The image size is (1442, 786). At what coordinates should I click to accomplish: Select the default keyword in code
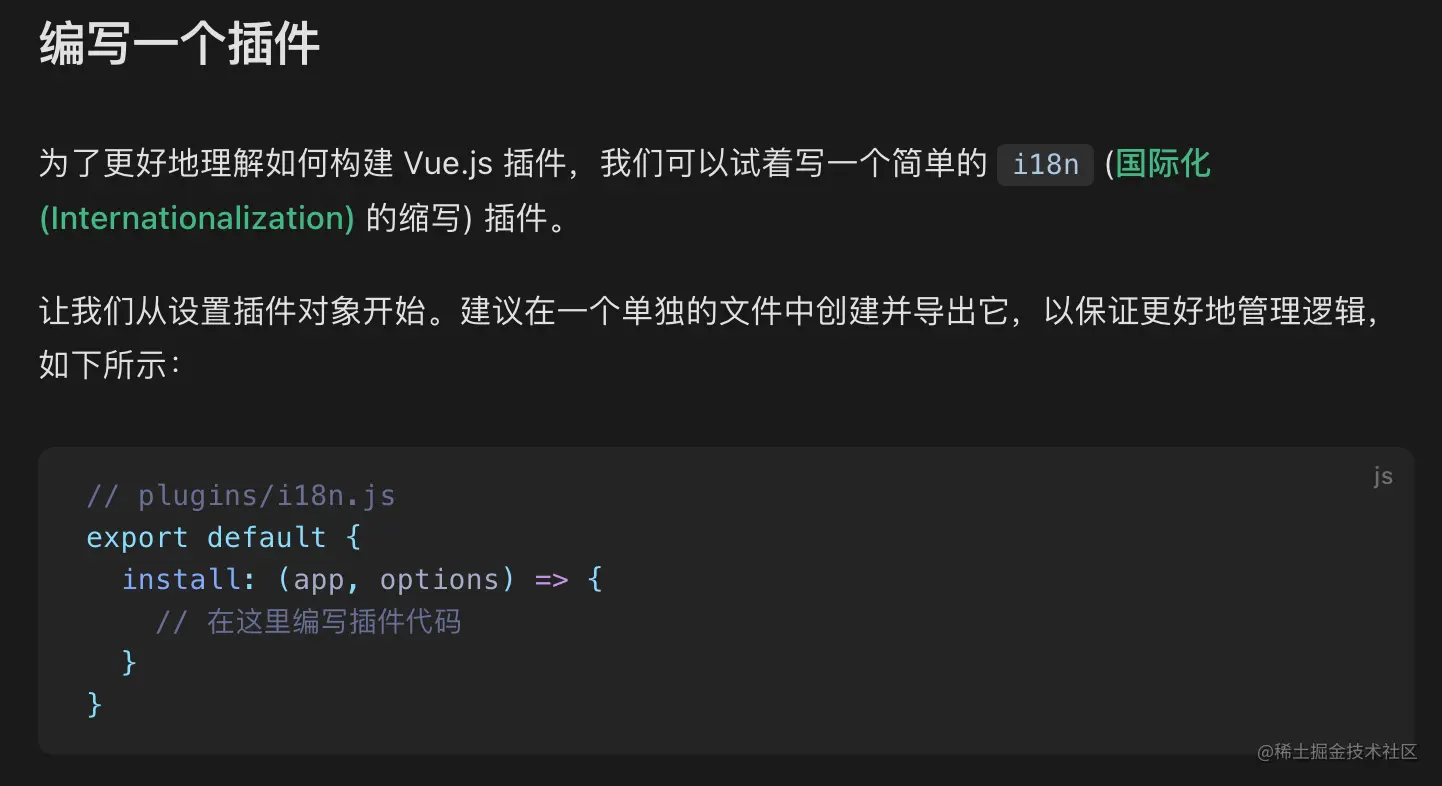(x=267, y=538)
